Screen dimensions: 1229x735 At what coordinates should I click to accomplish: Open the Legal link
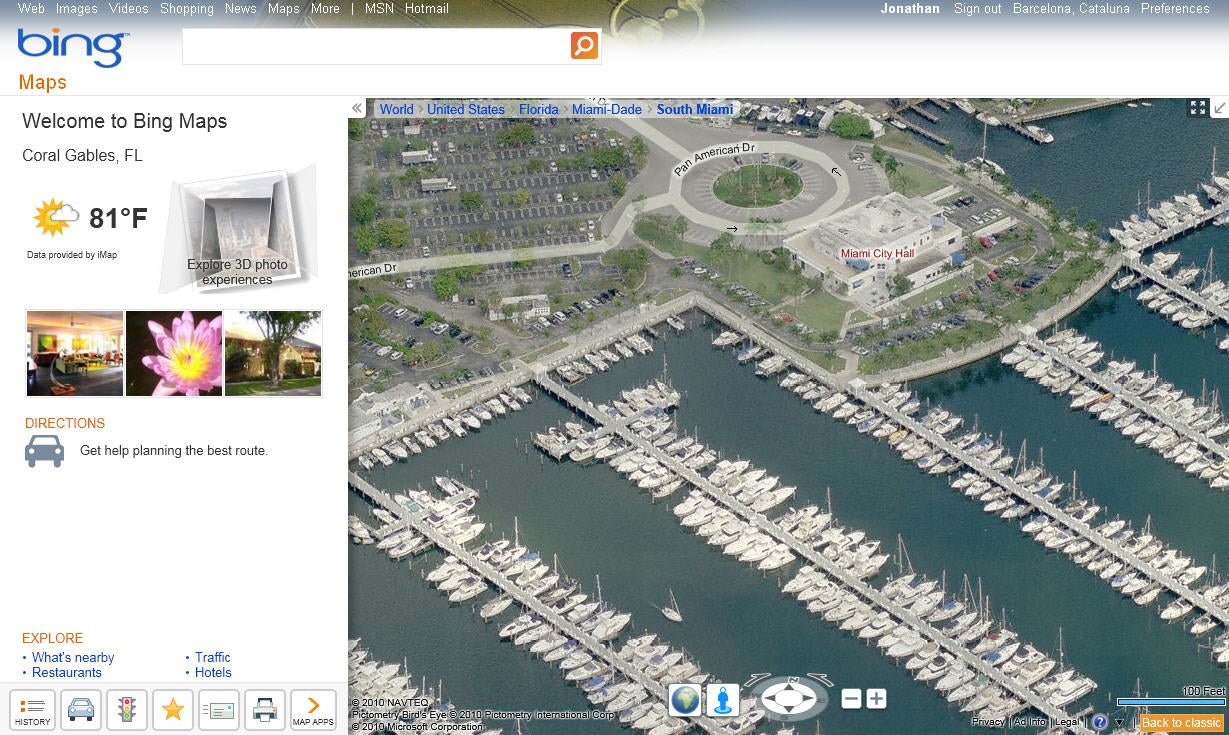pyautogui.click(x=1066, y=722)
